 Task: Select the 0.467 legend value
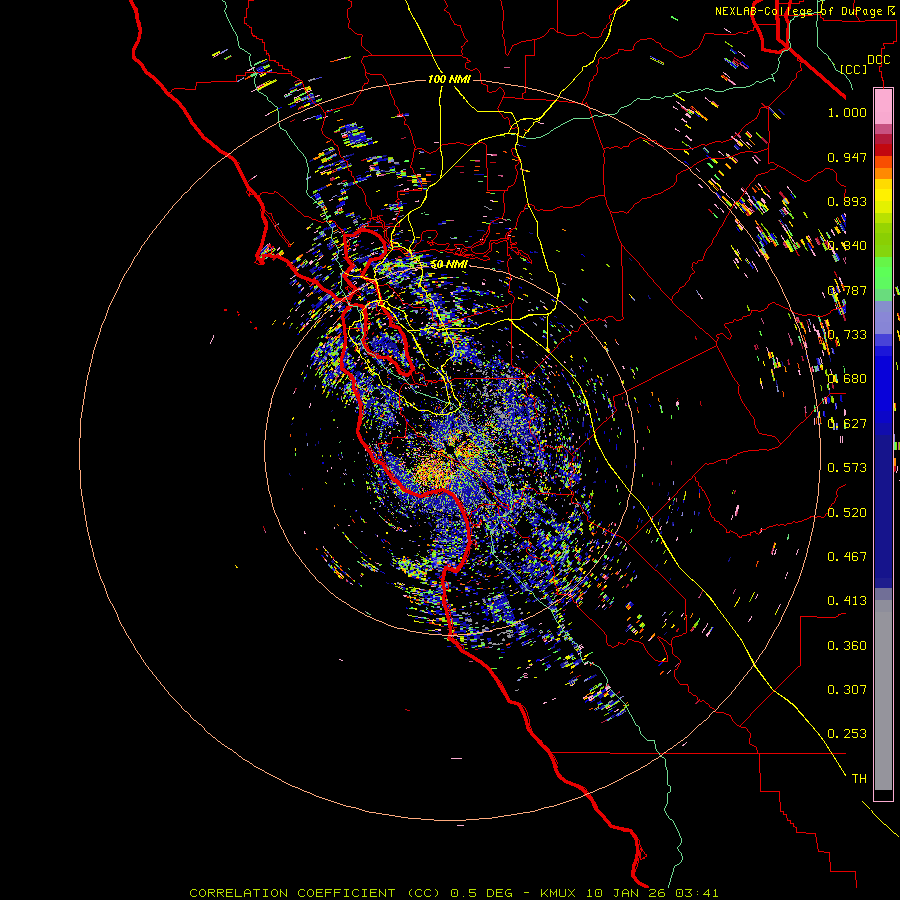click(x=847, y=556)
